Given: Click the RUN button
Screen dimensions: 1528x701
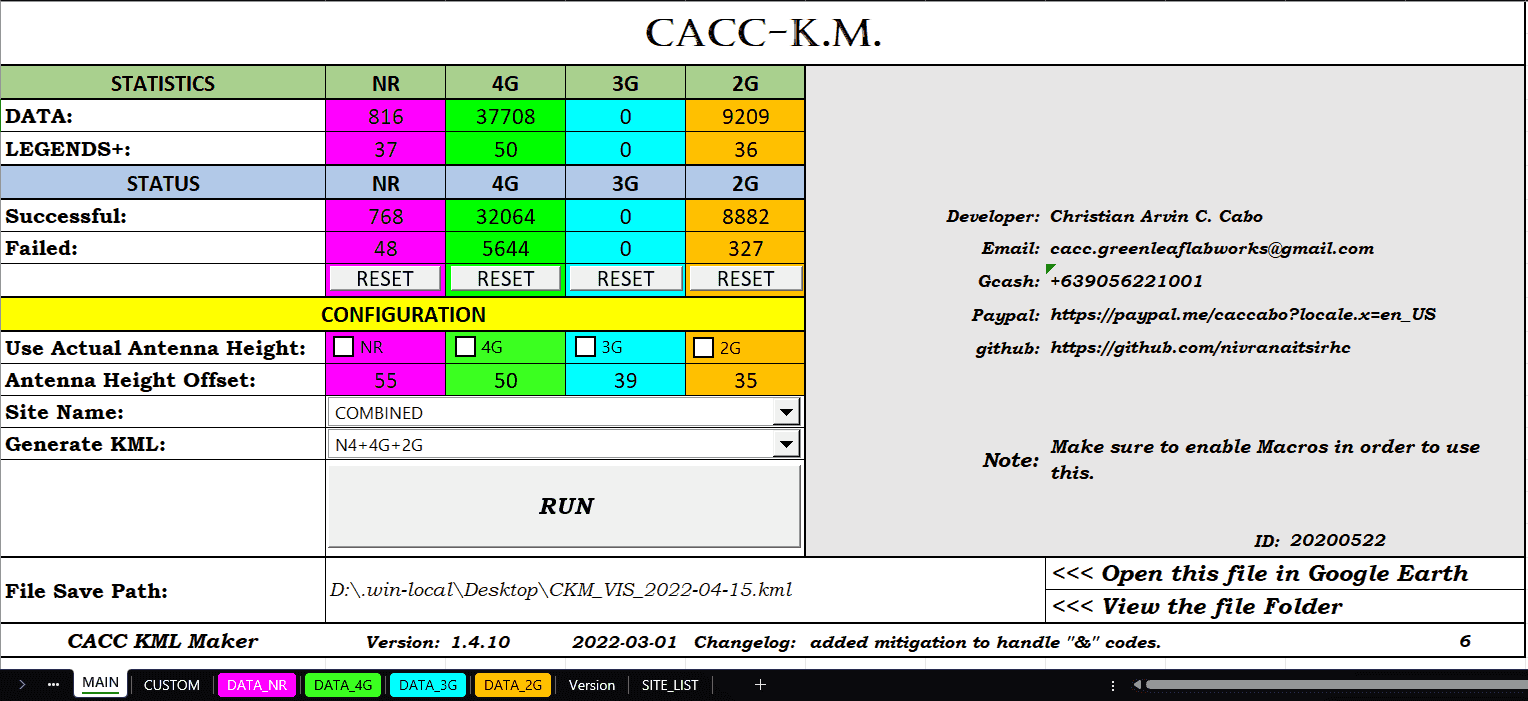Looking at the screenshot, I should 564,507.
